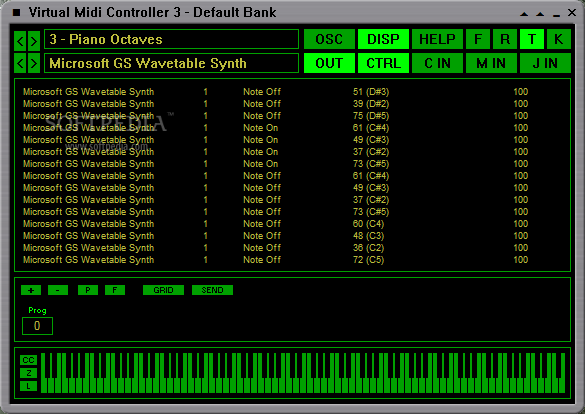The height and width of the screenshot is (414, 585).
Task: Toggle the J IN button
Action: (545, 63)
